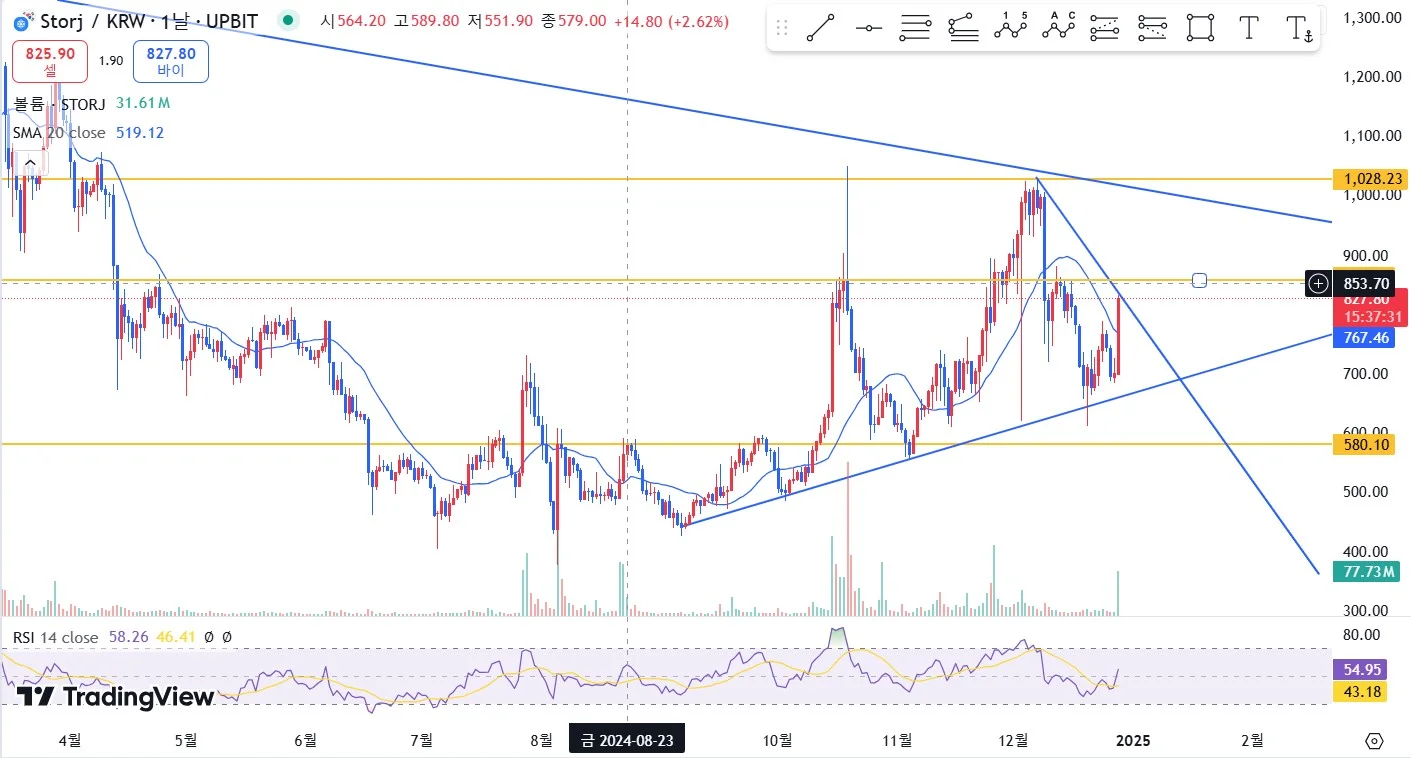Click the 579.00 close price value

click(x=580, y=21)
